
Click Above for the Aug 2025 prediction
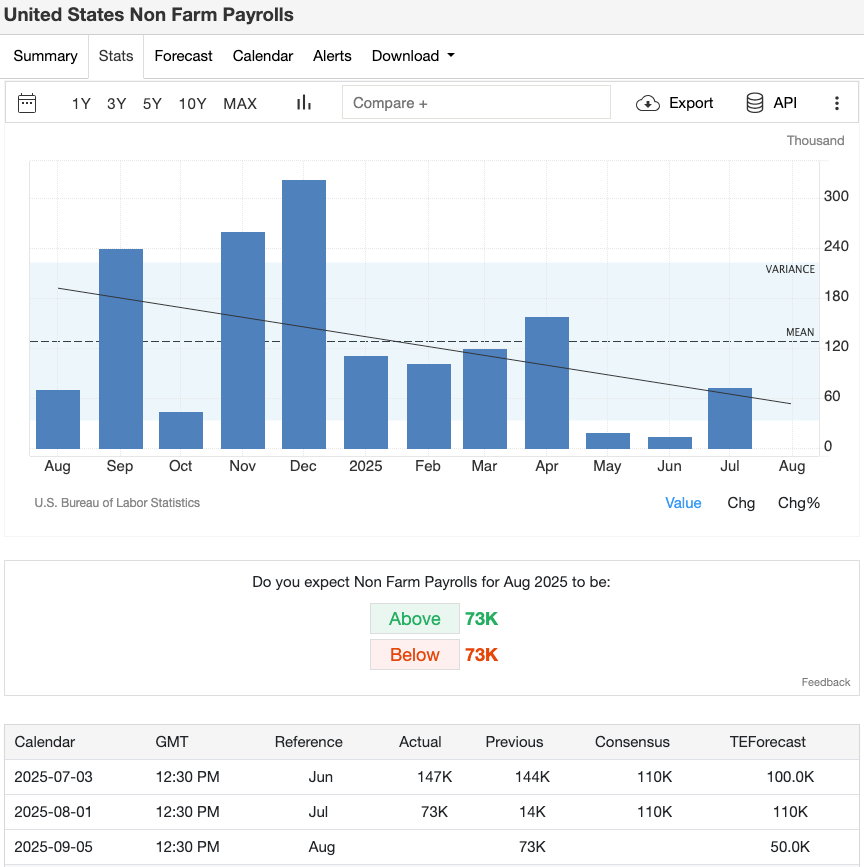coord(414,618)
